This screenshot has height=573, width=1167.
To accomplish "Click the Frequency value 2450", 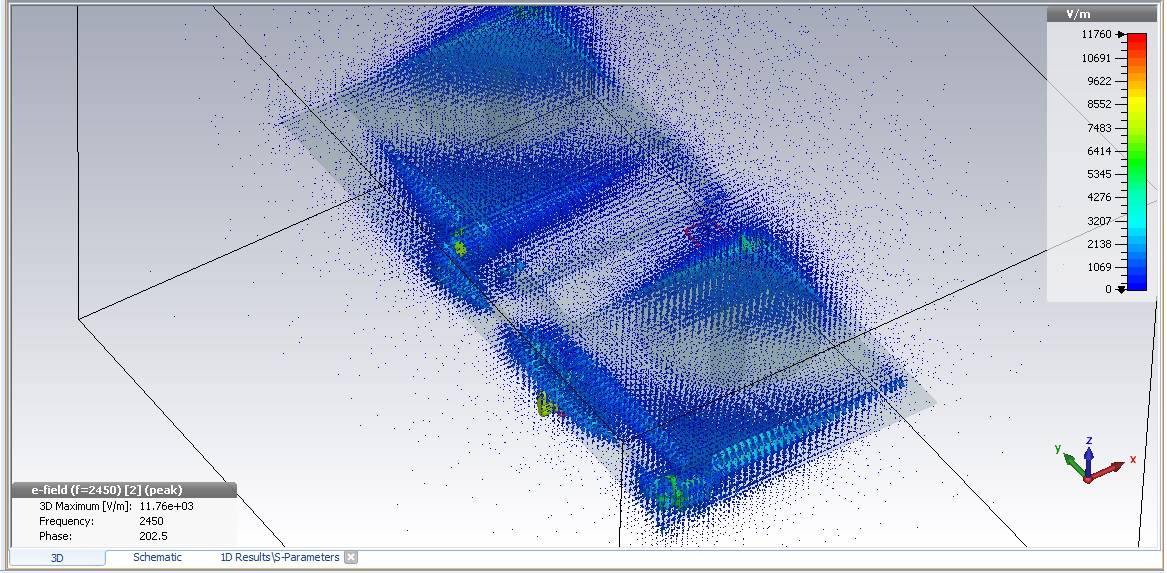I will [151, 521].
